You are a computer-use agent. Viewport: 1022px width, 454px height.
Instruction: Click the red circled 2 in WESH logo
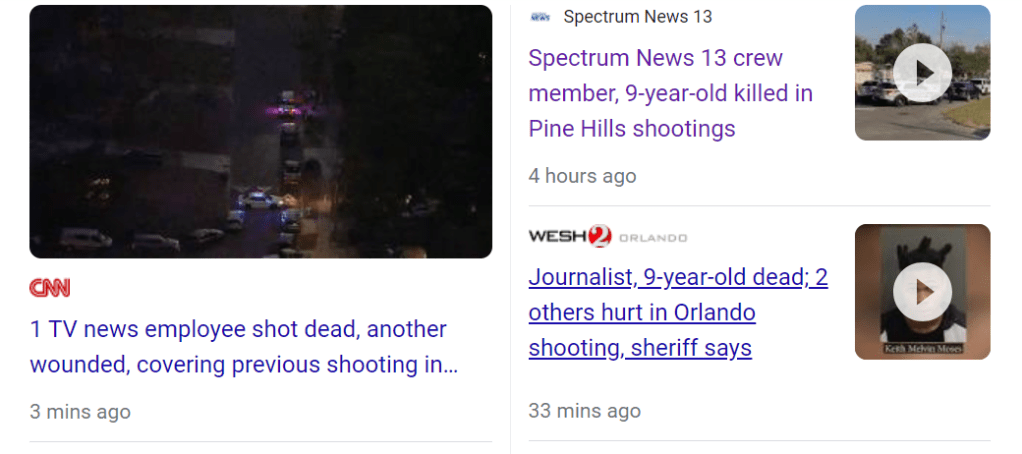click(600, 236)
